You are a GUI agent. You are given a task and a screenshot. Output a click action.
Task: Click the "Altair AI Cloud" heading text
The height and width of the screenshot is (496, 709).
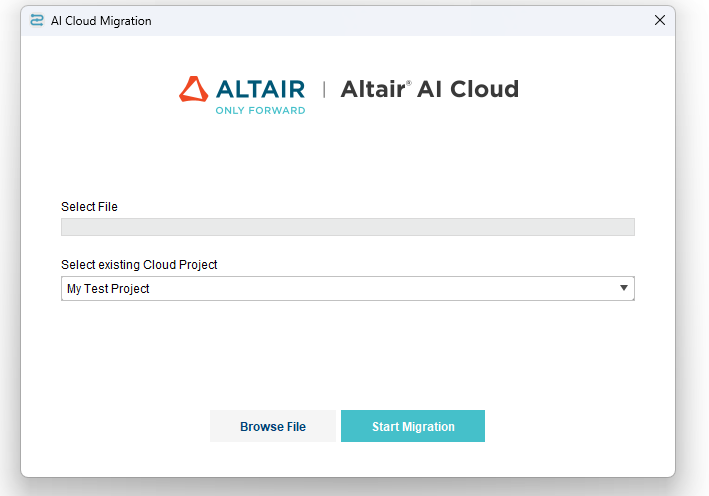430,89
